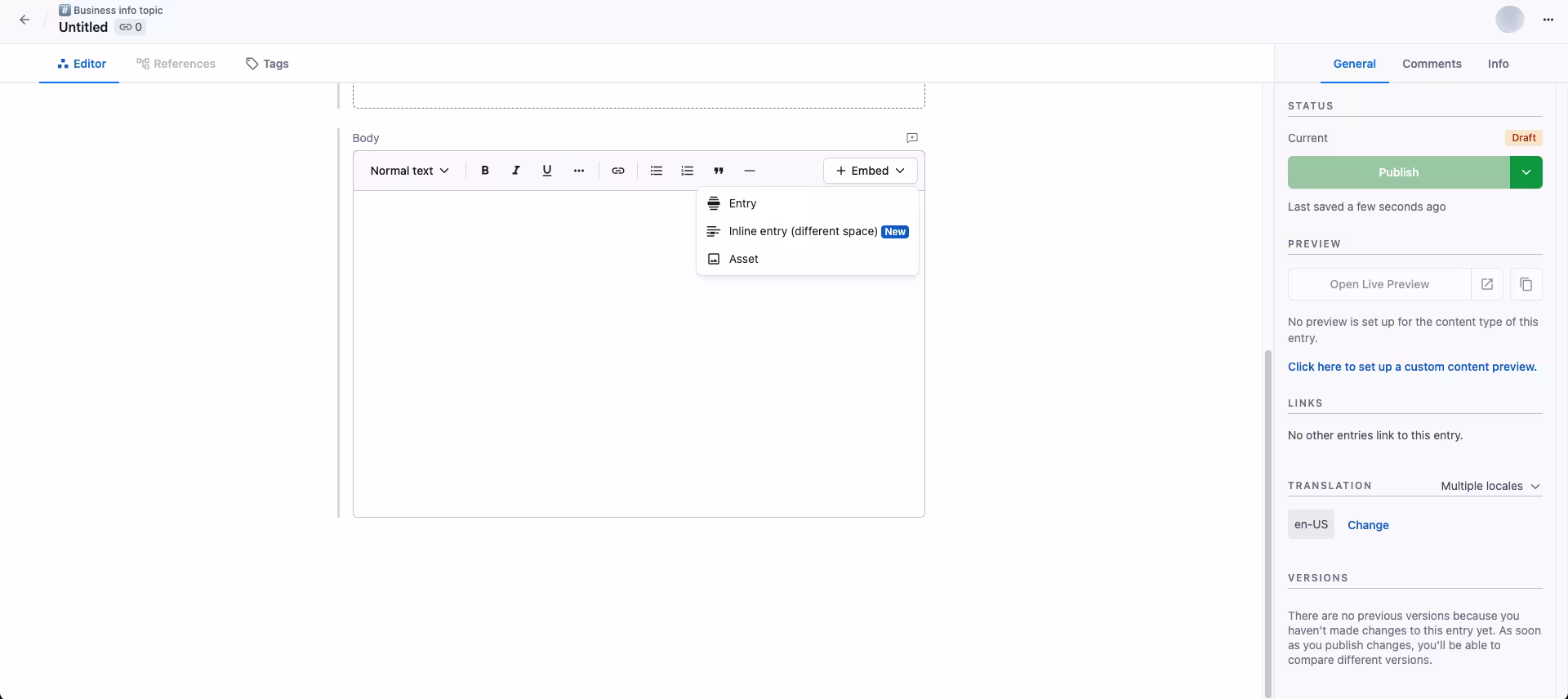Toggle italic formatting in Body toolbar

516,171
